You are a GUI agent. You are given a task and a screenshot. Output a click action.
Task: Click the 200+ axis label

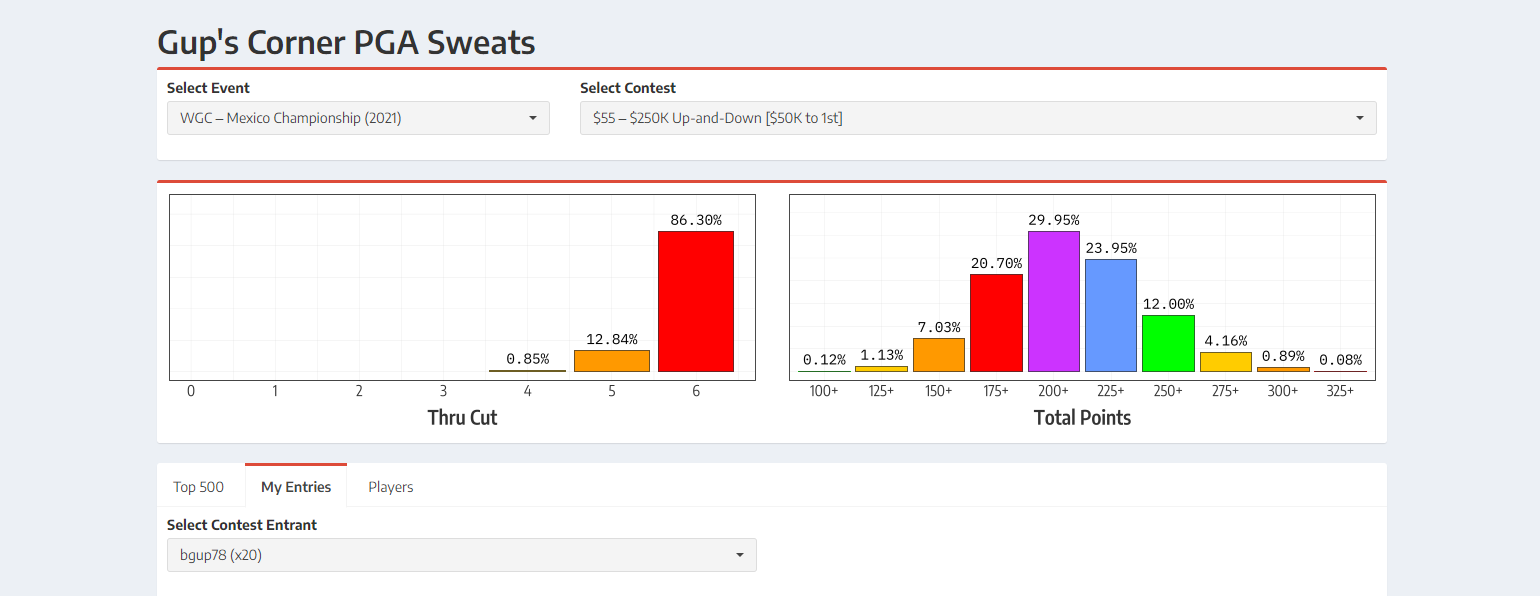(1053, 391)
